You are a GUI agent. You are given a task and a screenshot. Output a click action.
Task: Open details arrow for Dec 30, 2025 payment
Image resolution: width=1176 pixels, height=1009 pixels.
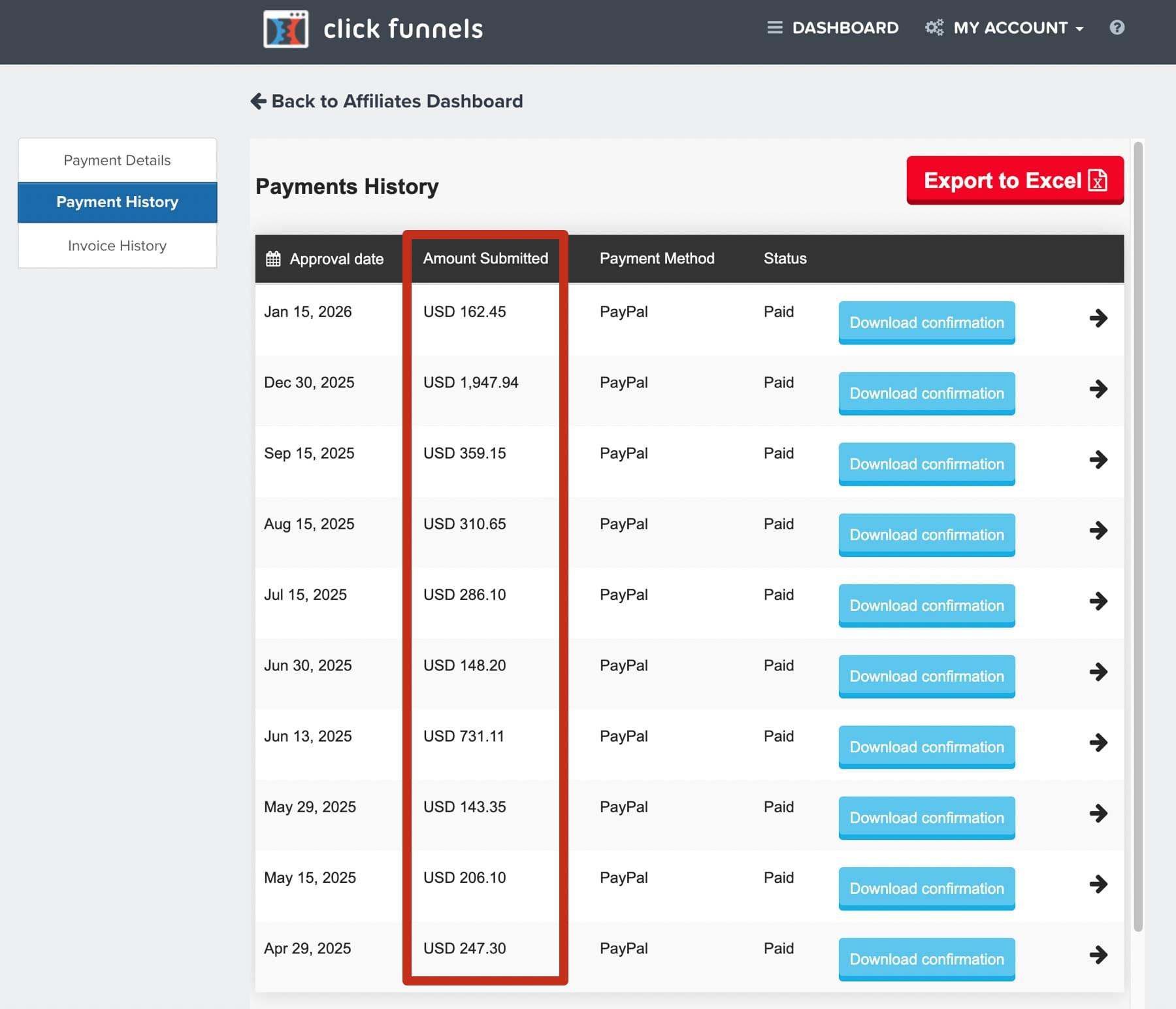coord(1098,389)
